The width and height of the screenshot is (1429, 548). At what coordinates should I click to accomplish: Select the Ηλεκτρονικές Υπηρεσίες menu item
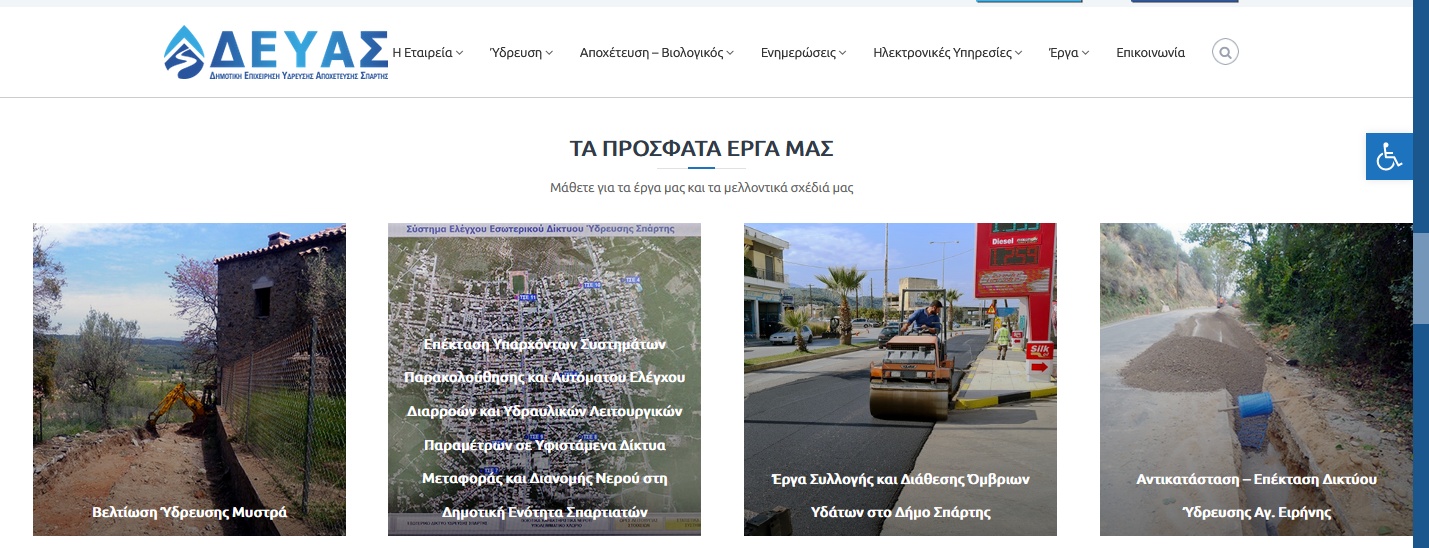pos(946,53)
